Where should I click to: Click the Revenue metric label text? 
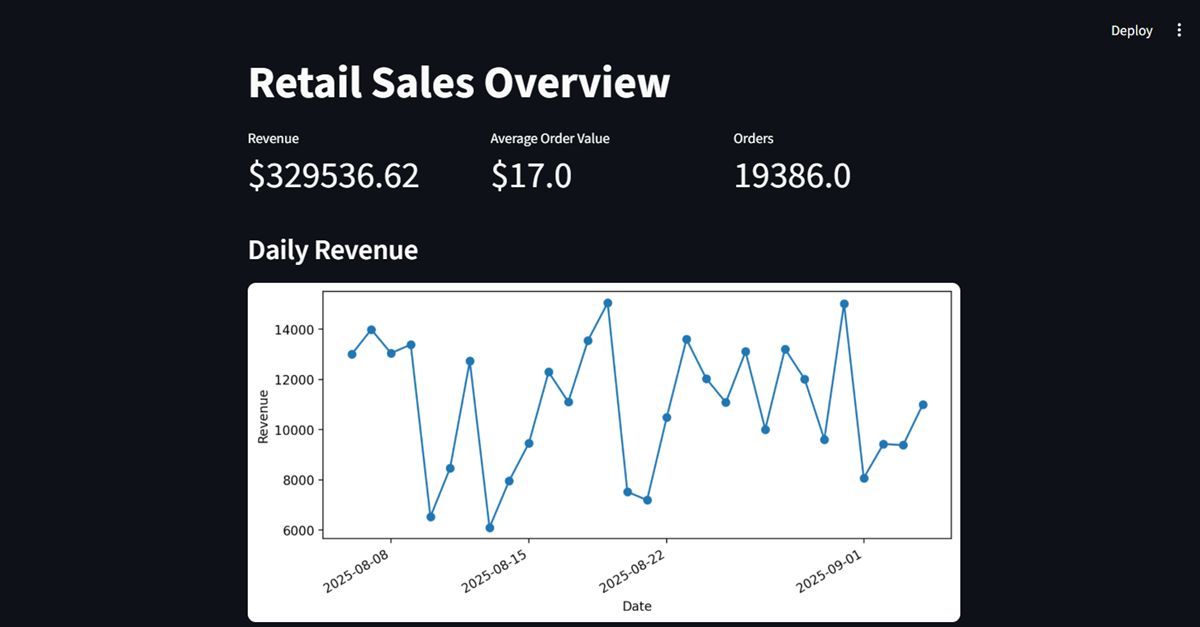[x=273, y=138]
